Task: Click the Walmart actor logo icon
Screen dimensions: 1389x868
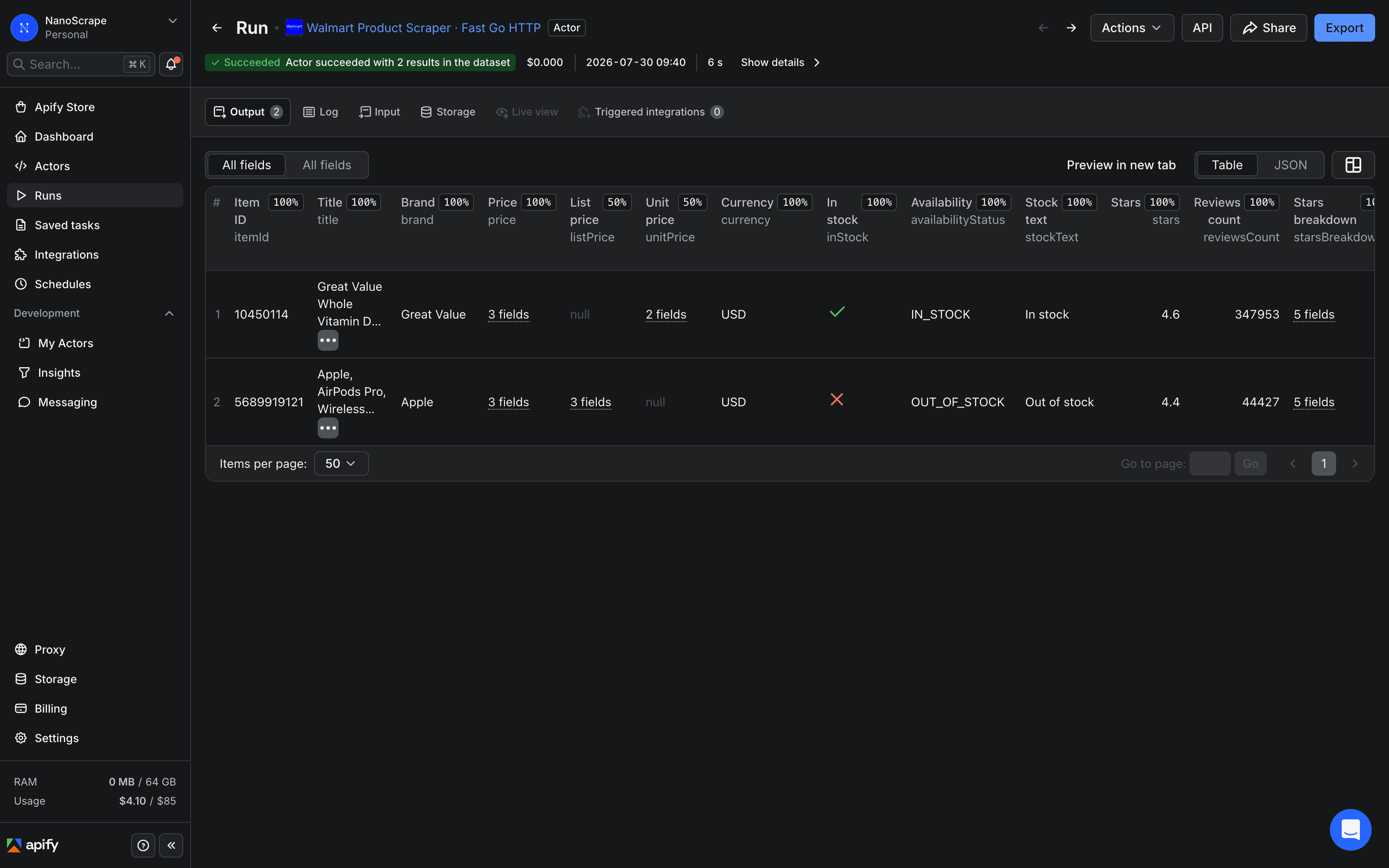Action: point(294,27)
